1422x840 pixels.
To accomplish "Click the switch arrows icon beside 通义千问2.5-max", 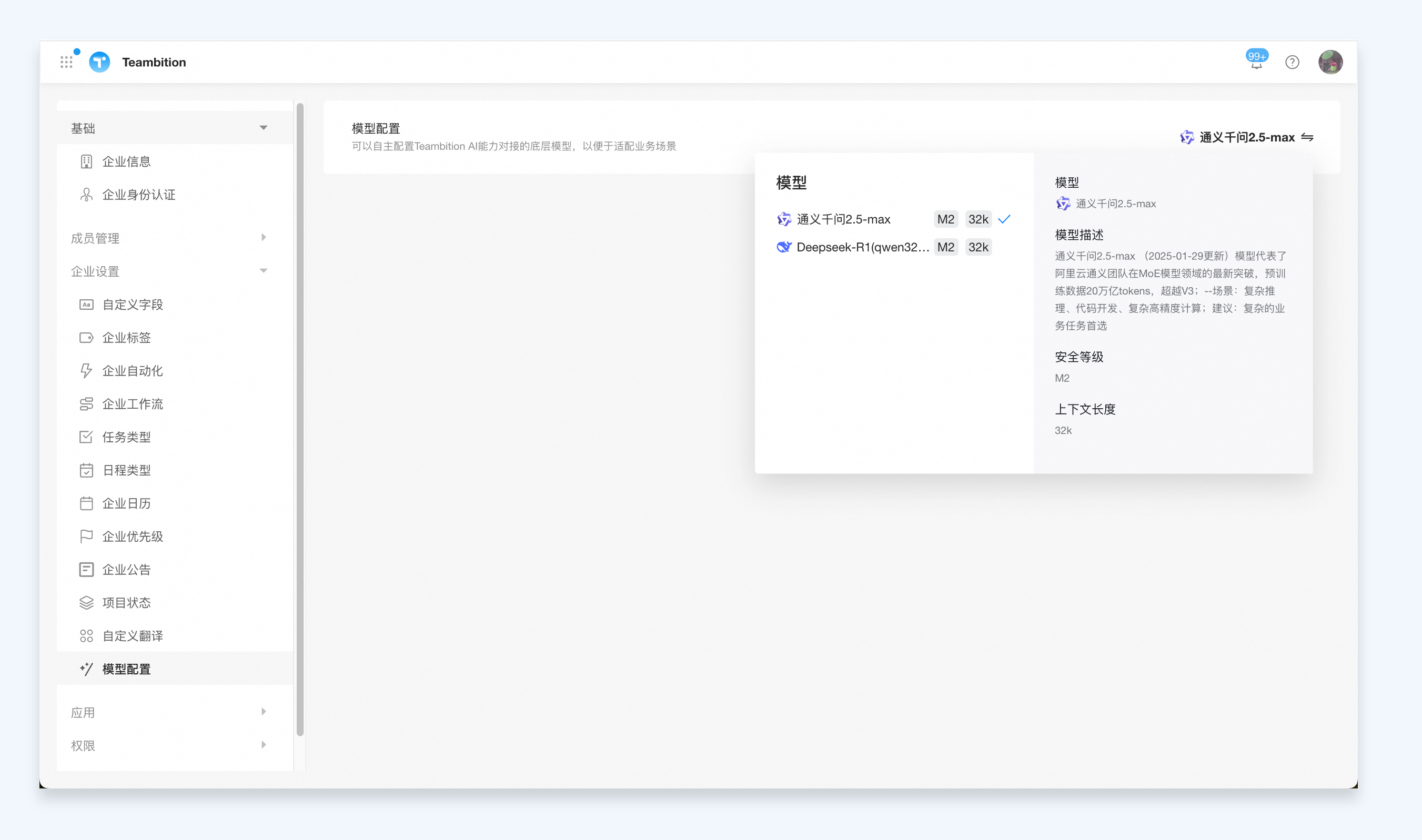I will click(x=1307, y=138).
